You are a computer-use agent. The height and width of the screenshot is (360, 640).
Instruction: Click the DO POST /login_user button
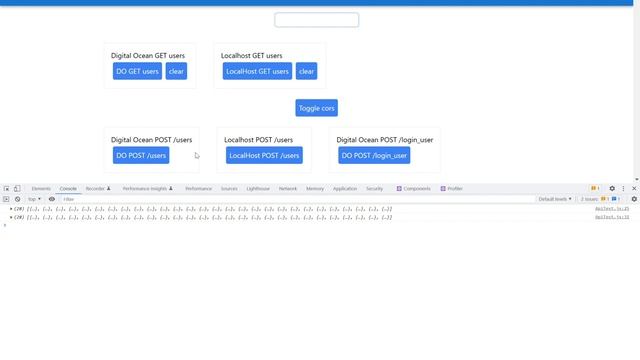[x=374, y=156]
